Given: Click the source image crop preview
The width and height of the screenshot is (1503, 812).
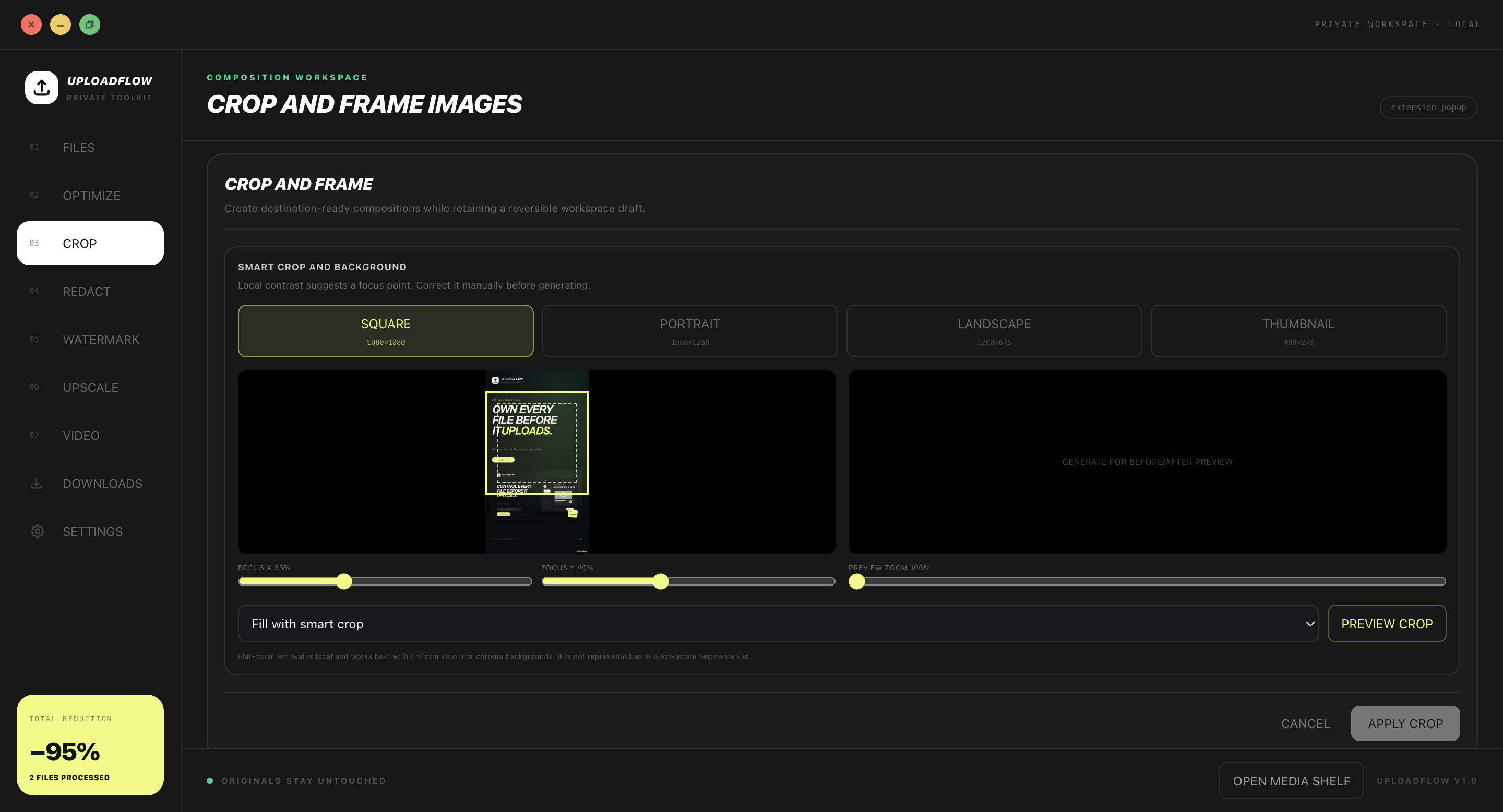Looking at the screenshot, I should coord(537,461).
